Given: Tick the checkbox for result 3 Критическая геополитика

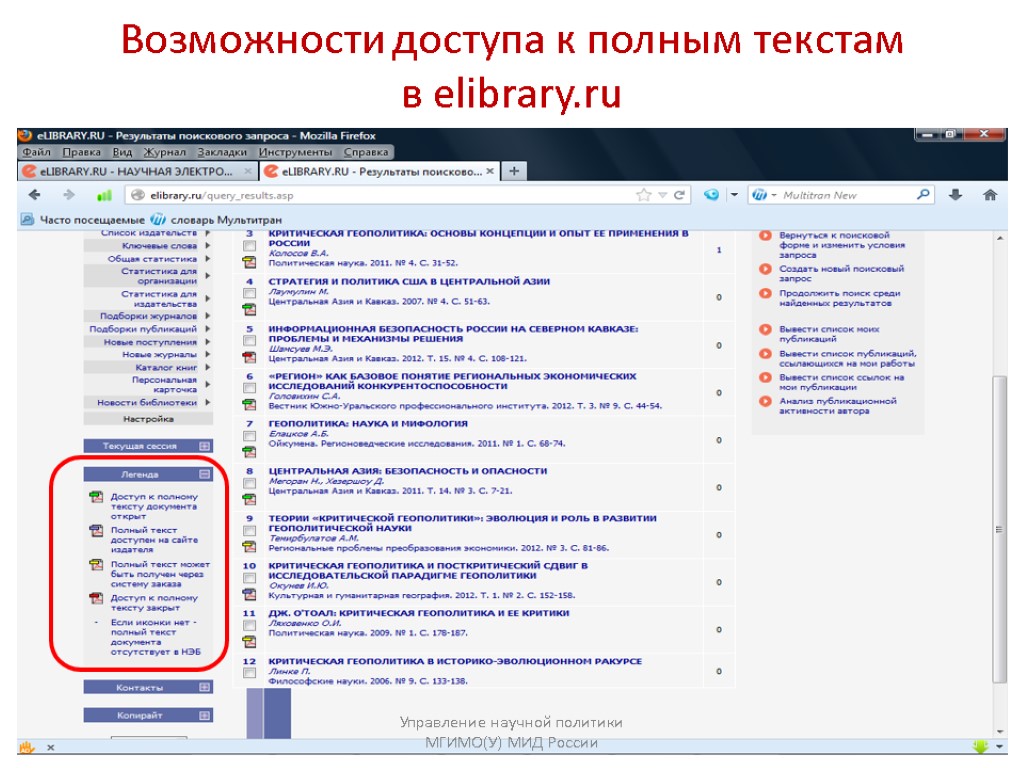Looking at the screenshot, I should 249,246.
